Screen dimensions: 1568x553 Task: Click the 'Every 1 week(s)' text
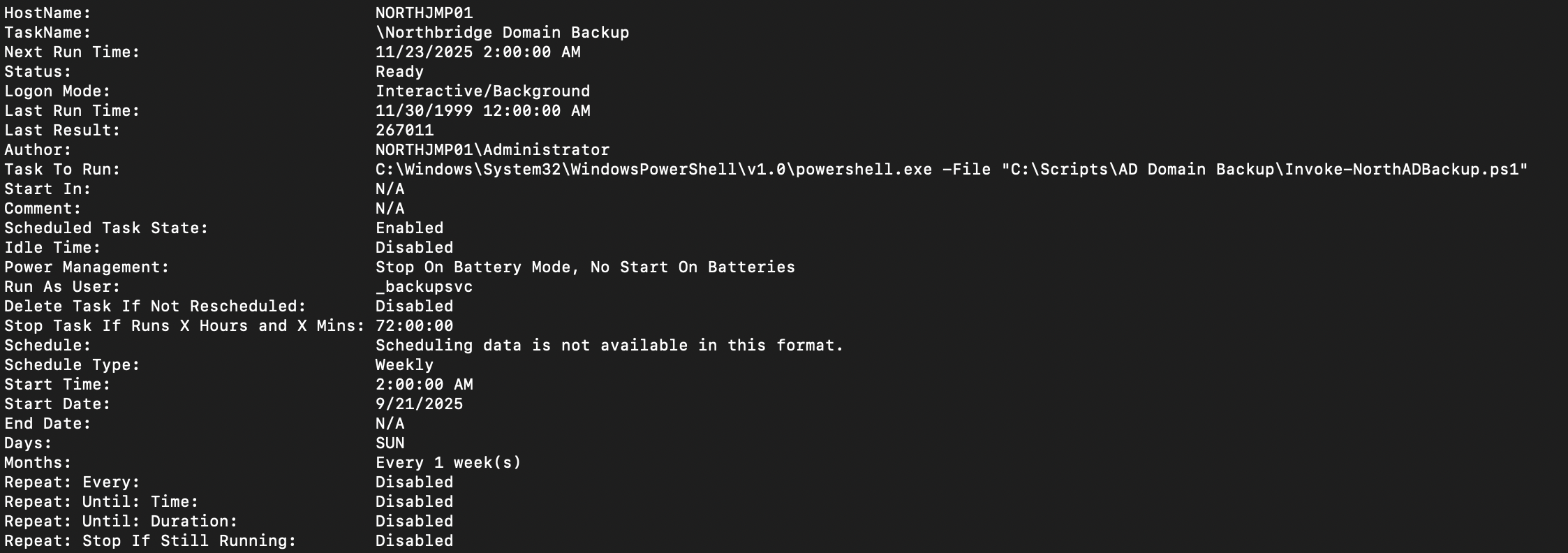448,463
